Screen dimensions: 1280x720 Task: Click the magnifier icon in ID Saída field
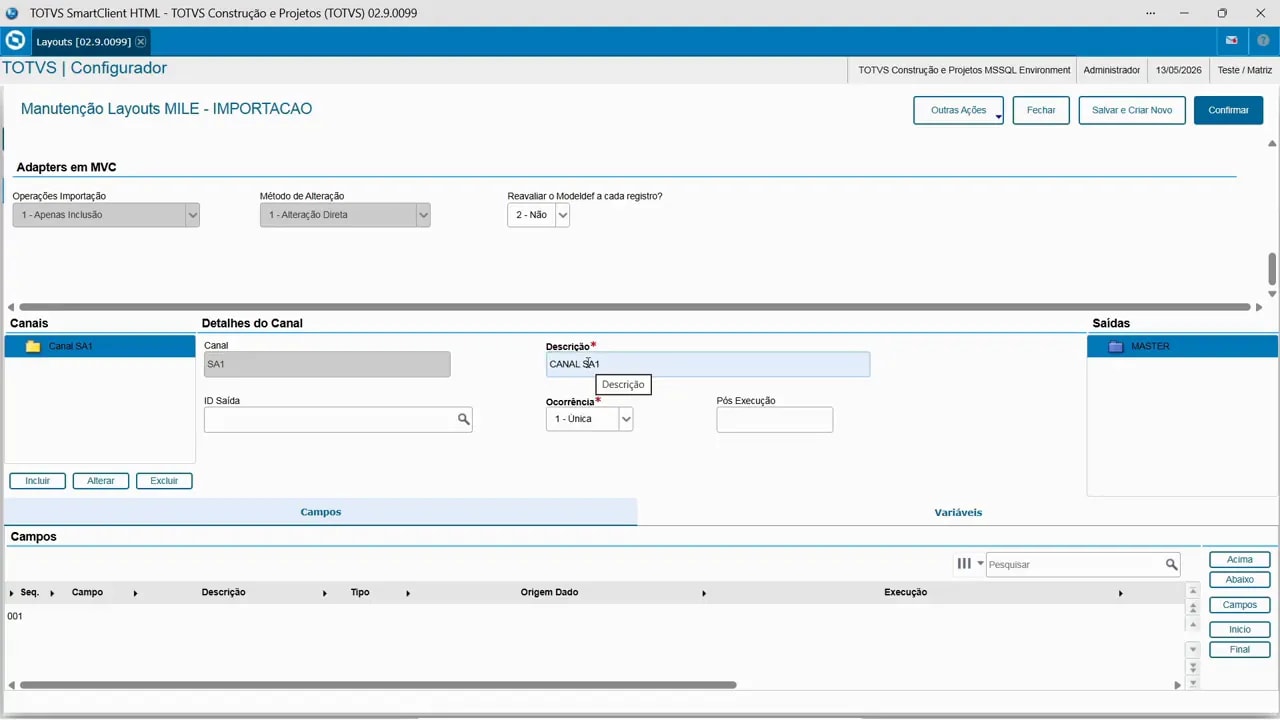tap(464, 419)
